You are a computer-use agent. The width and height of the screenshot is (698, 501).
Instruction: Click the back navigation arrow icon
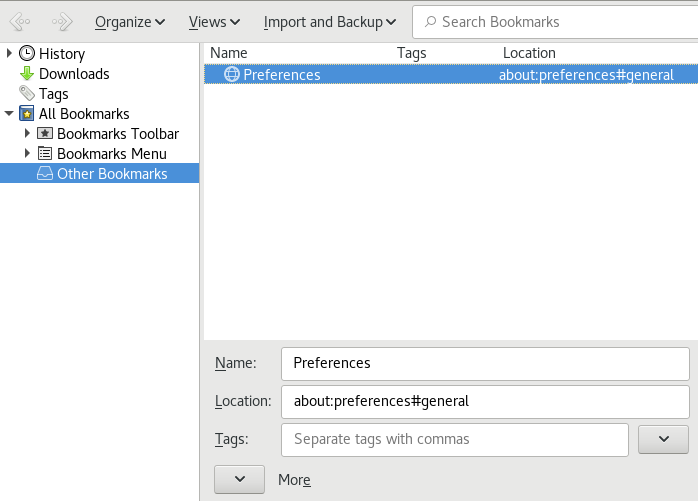tap(20, 21)
